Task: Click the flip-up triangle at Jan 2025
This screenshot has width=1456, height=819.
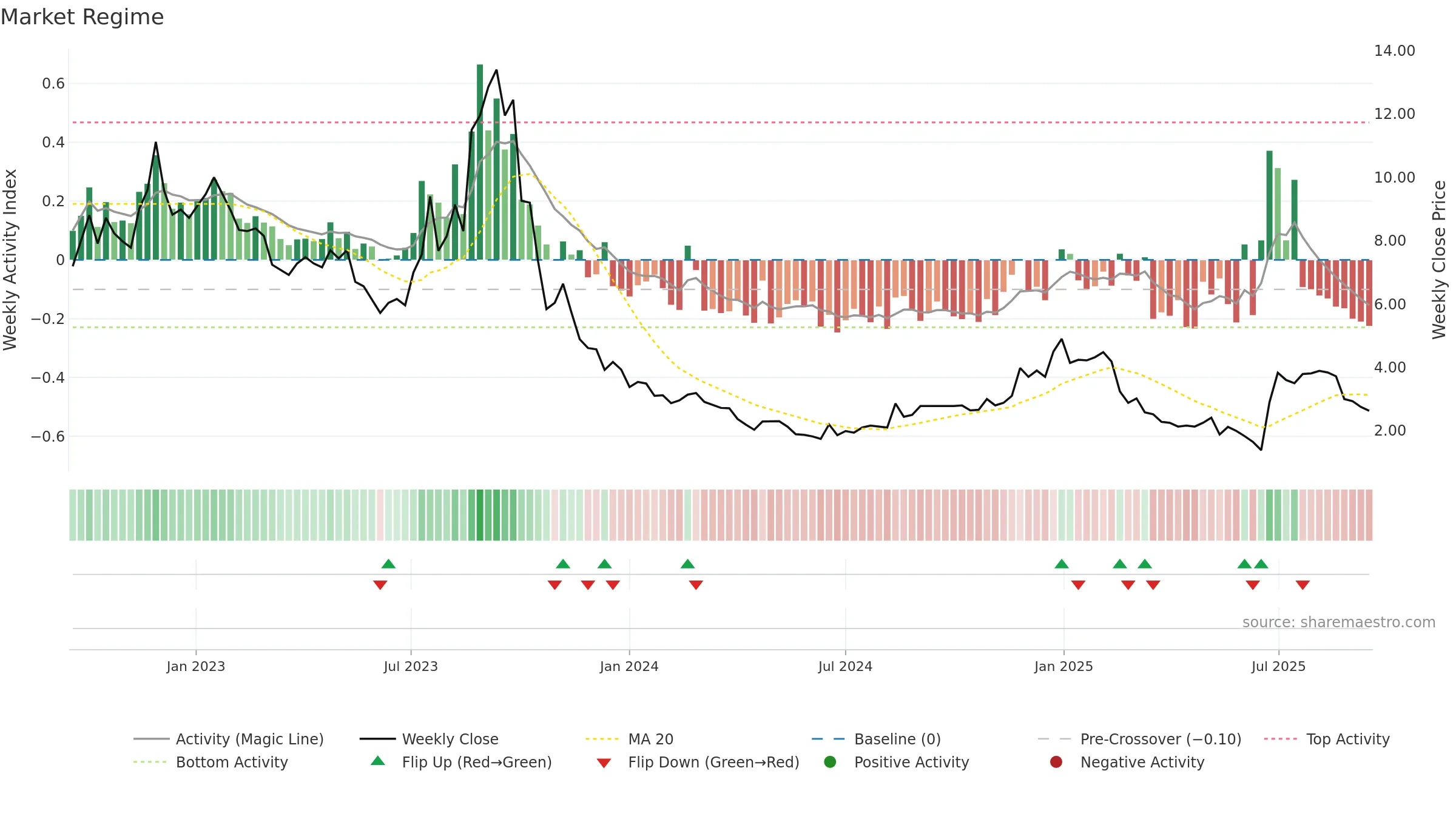Action: click(x=1061, y=564)
